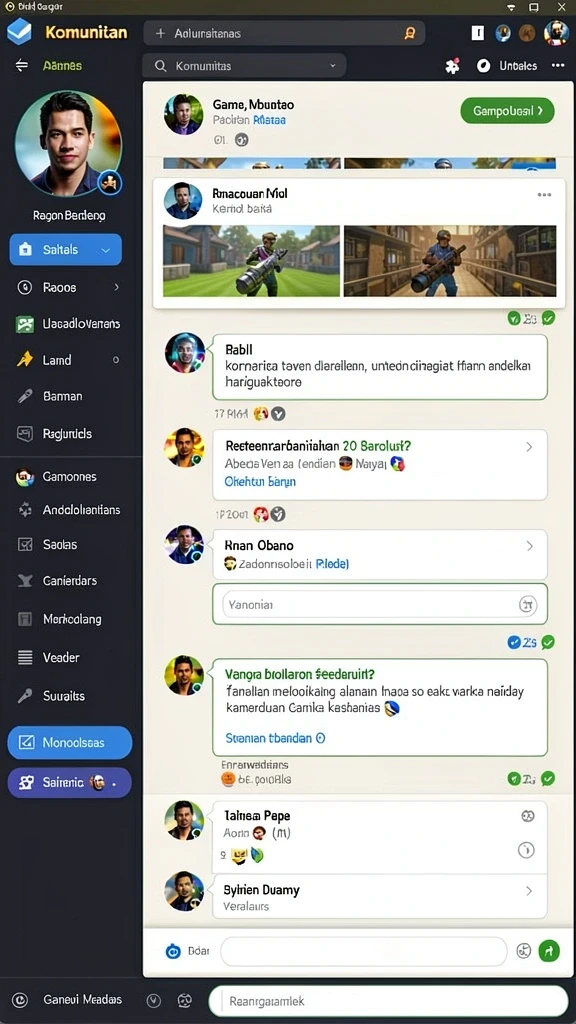Screen dimensions: 576x1024
Task: Click the Monoolsaas button
Action: coord(69,743)
